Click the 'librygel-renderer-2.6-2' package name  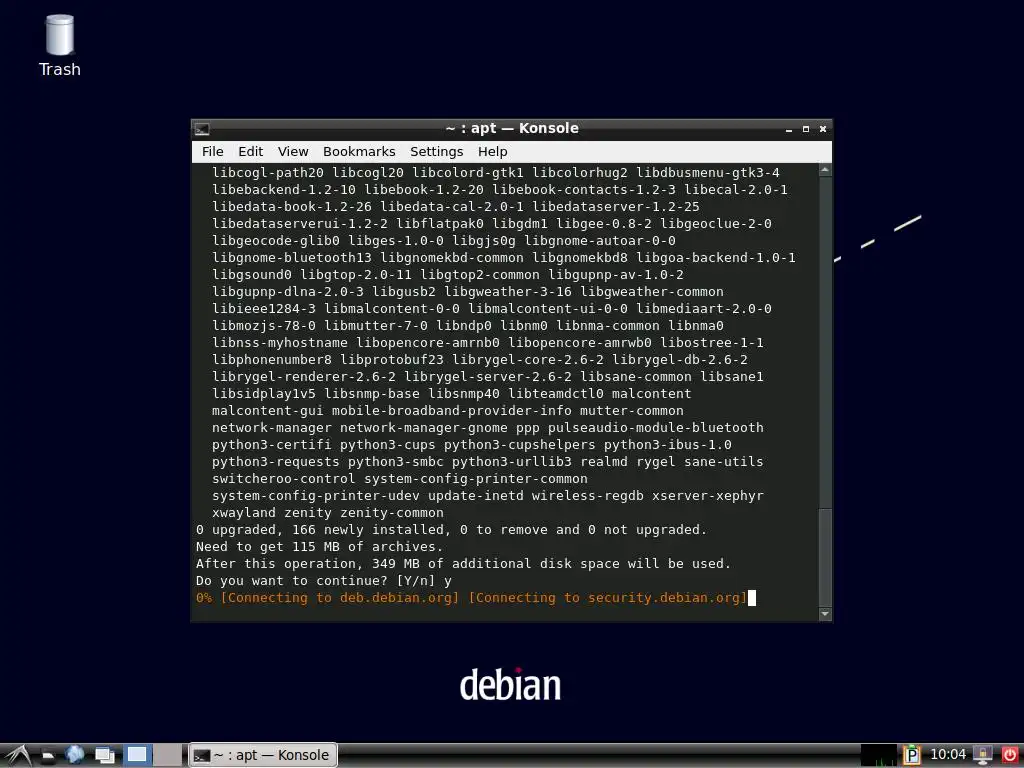(x=304, y=377)
